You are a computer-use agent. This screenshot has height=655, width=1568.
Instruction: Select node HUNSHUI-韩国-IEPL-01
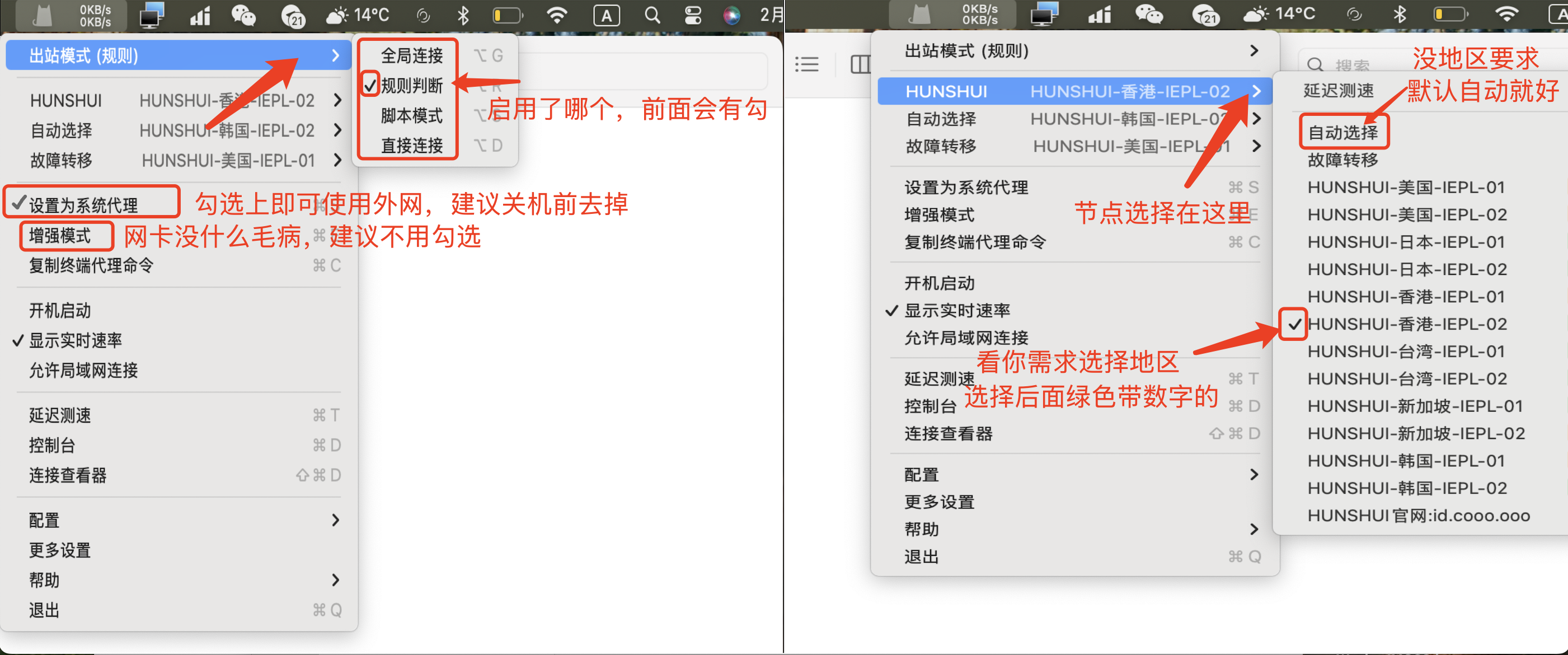1406,461
